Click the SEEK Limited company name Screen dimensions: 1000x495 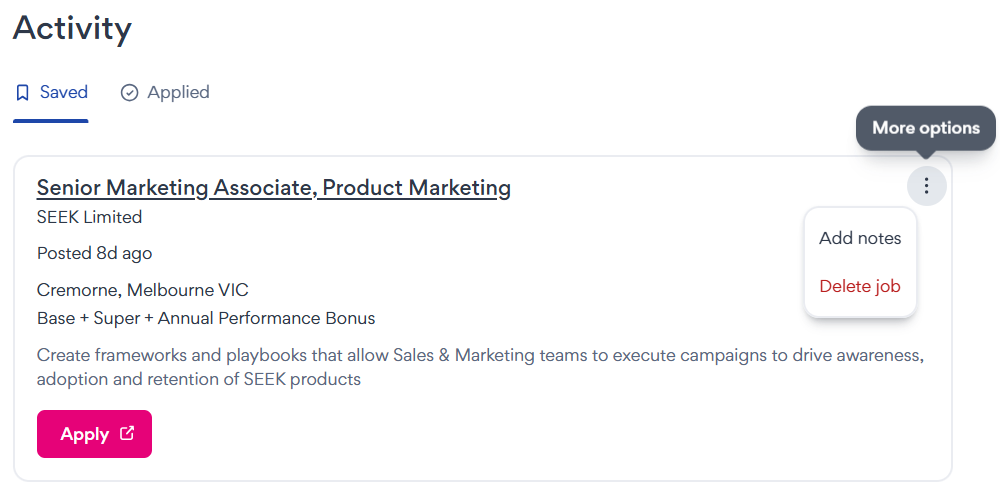(x=89, y=217)
